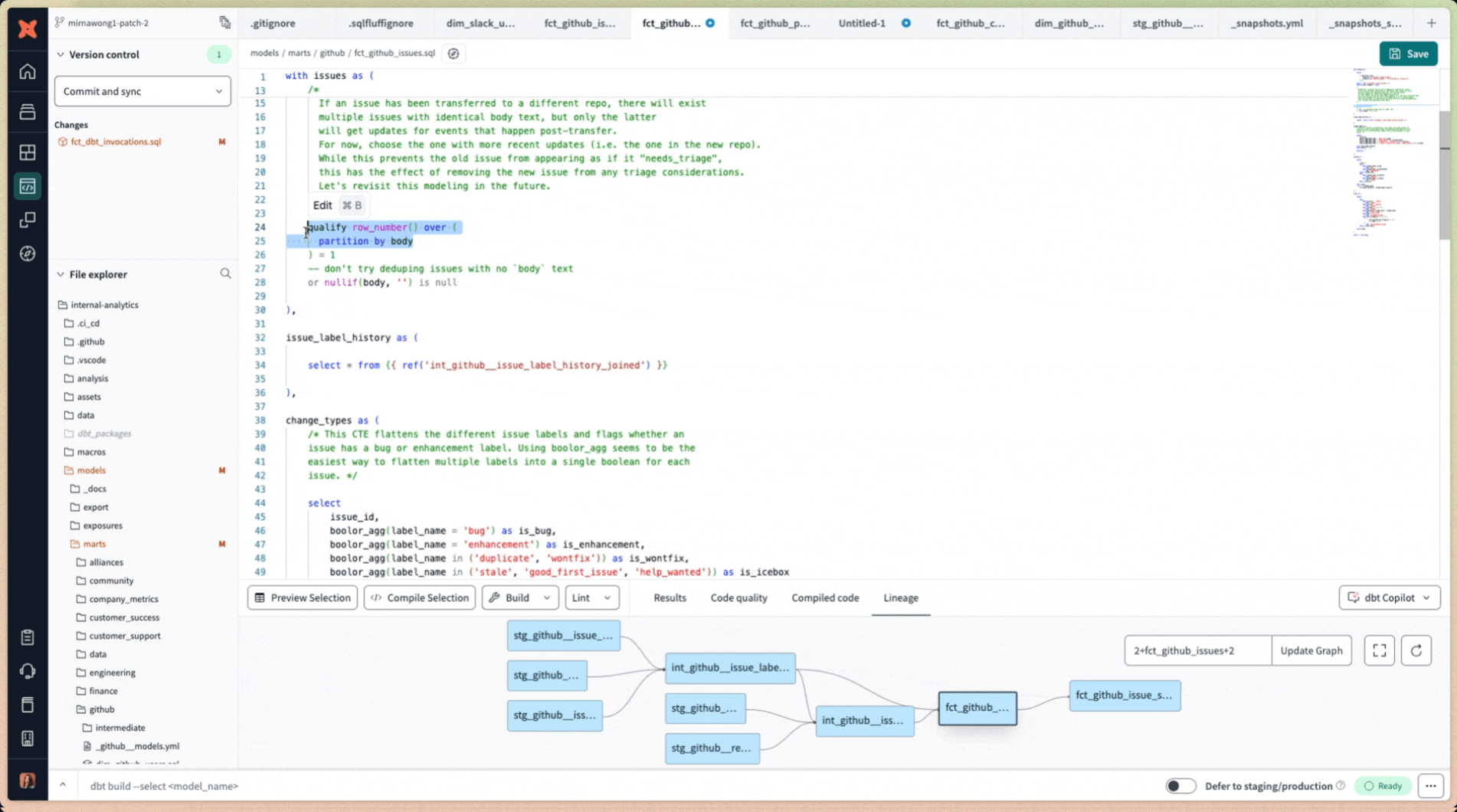Open the Build dropdown arrow
Image resolution: width=1457 pixels, height=812 pixels.
(x=546, y=598)
